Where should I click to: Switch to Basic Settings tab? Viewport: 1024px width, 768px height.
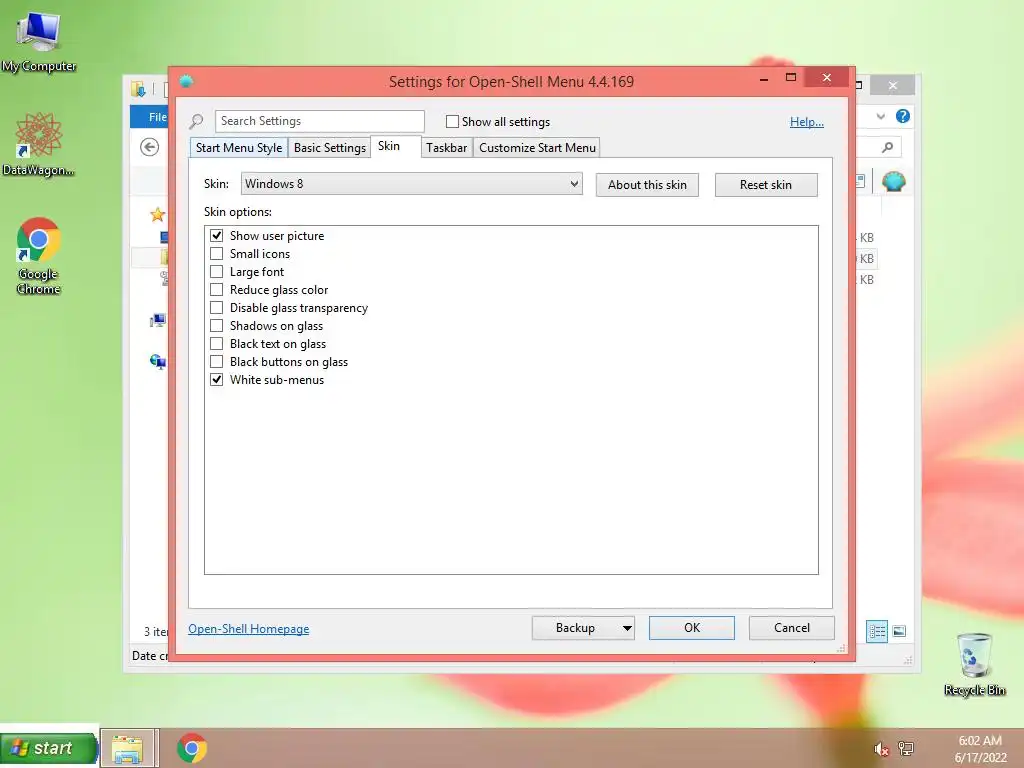click(x=330, y=148)
